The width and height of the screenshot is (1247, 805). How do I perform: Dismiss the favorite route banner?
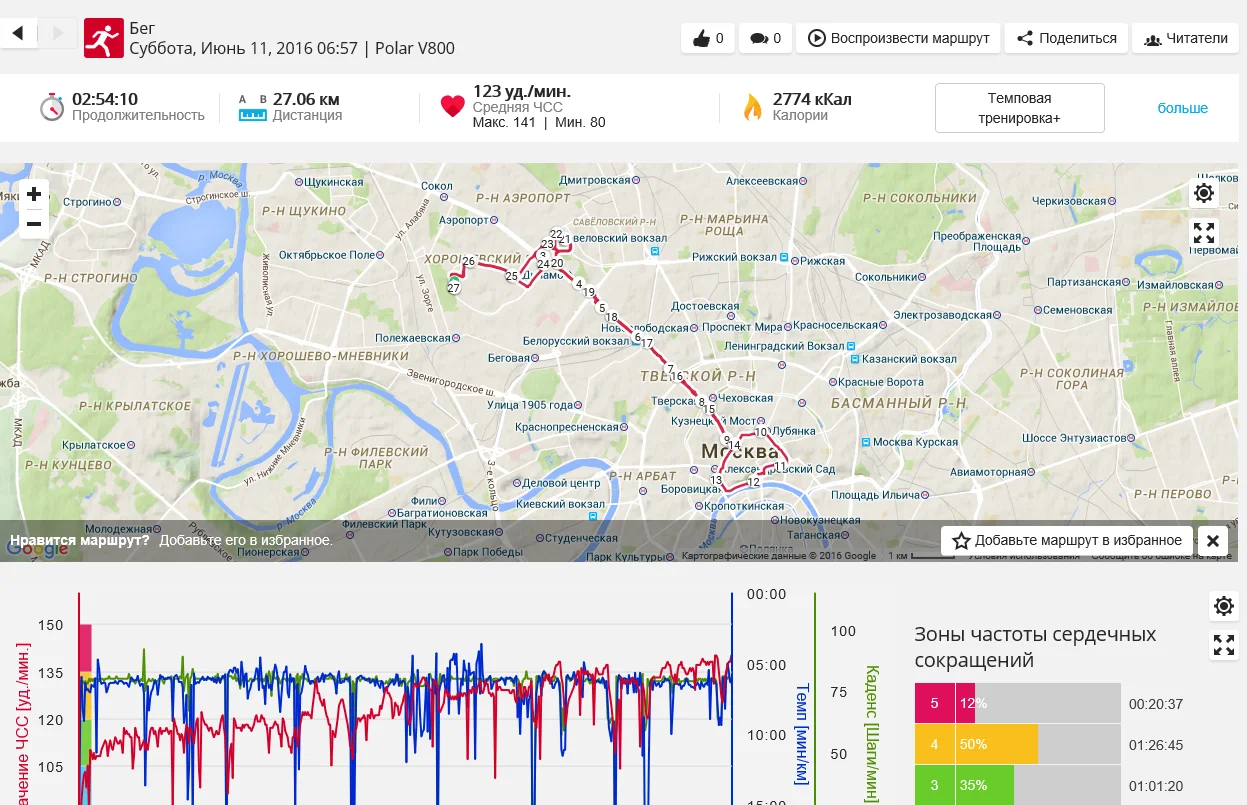1212,541
